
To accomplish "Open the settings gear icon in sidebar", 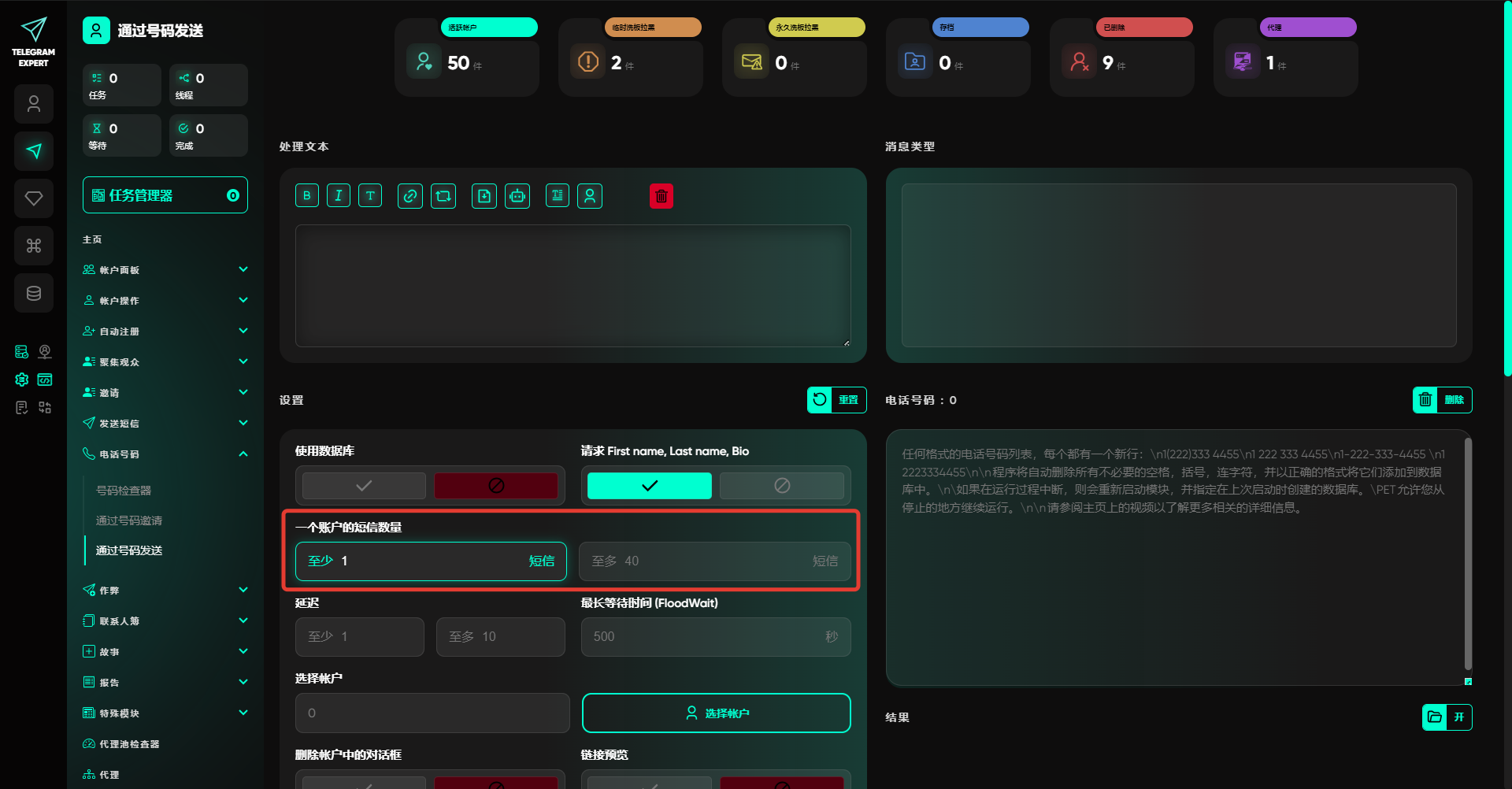I will point(22,380).
